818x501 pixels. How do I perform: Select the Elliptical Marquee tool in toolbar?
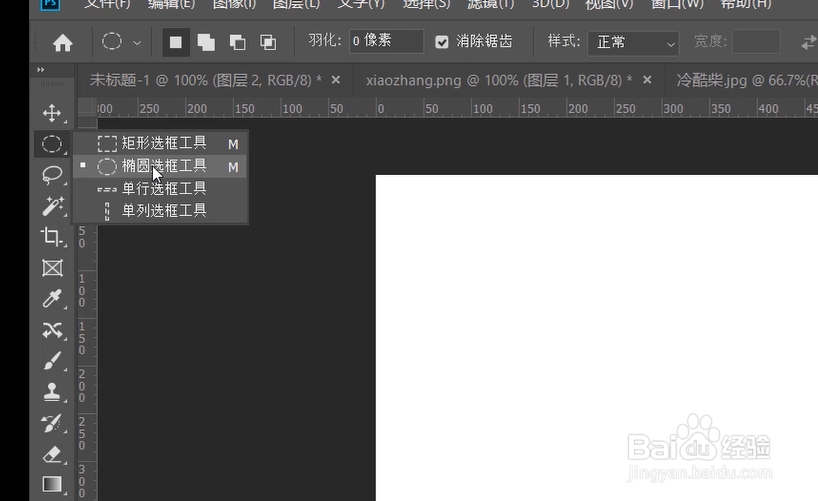click(52, 144)
